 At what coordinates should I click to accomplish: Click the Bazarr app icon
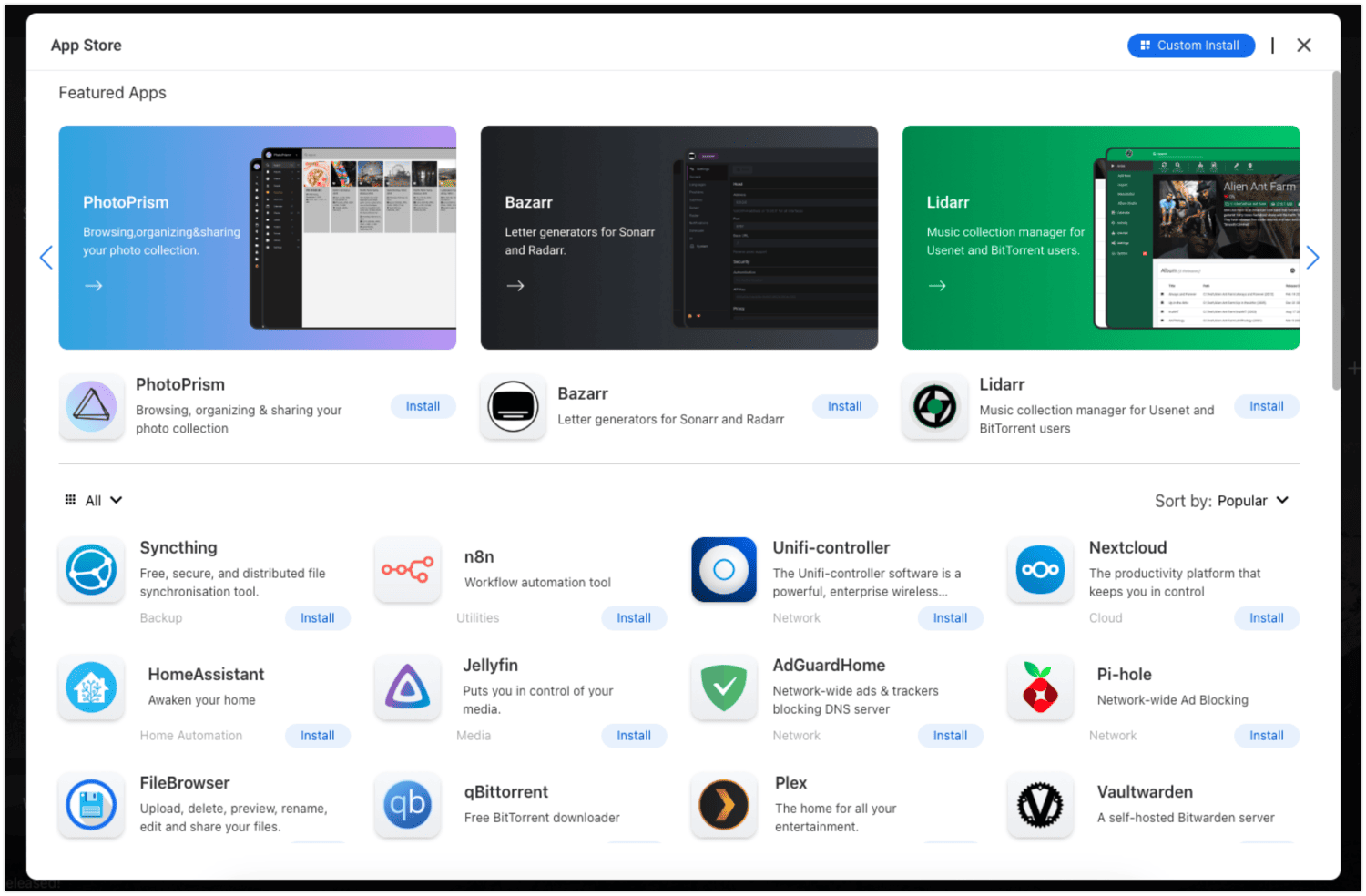513,406
